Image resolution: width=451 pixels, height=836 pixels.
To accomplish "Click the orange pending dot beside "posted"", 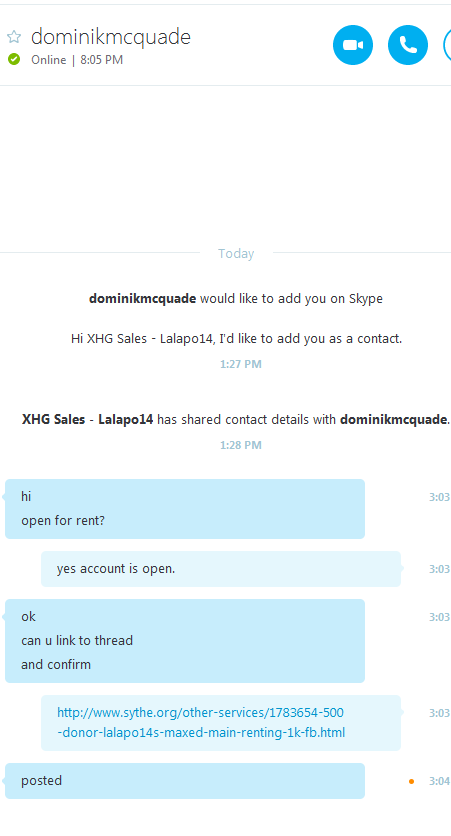I will point(412,782).
